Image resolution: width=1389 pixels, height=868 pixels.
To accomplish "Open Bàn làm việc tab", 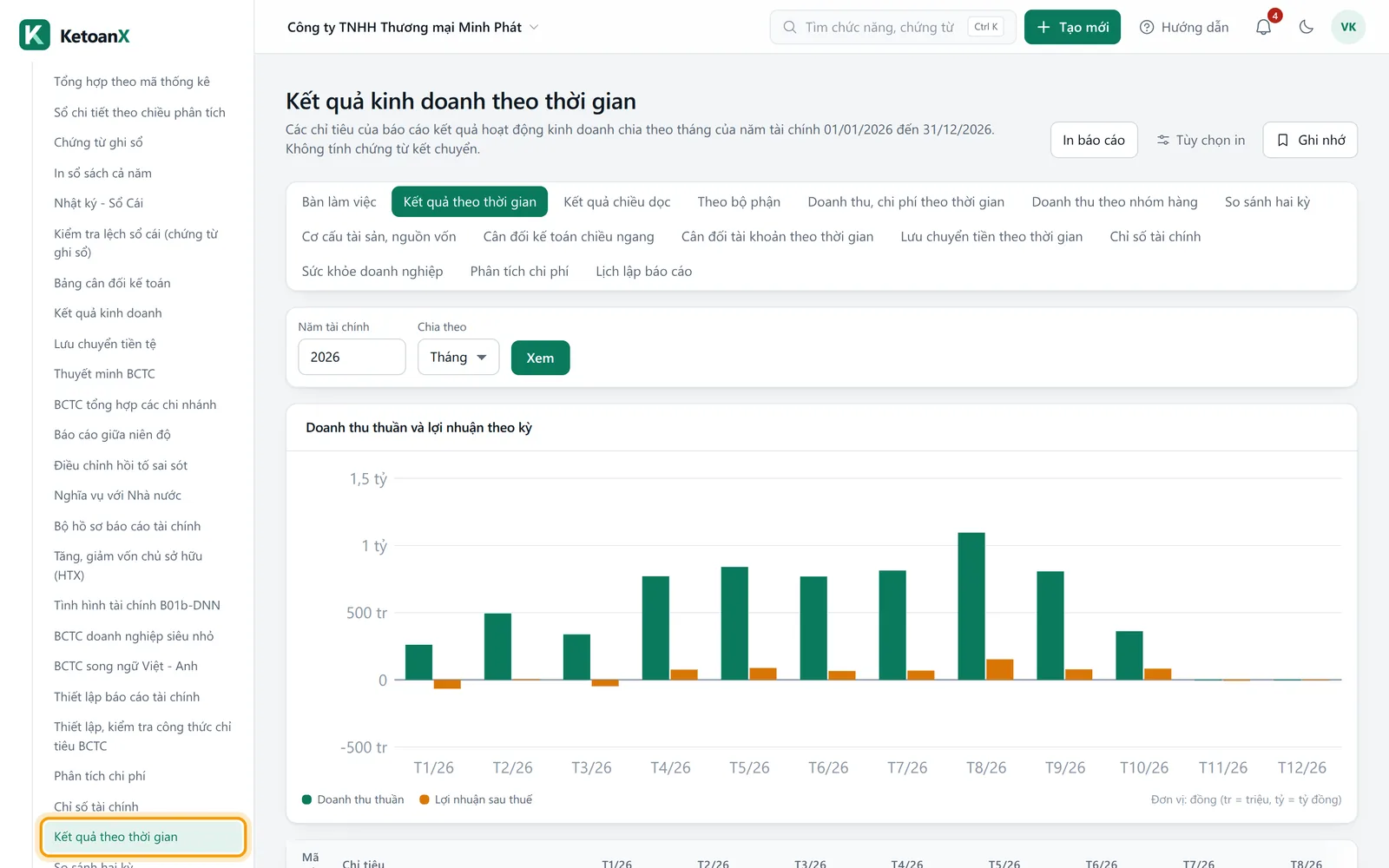I will (x=339, y=201).
